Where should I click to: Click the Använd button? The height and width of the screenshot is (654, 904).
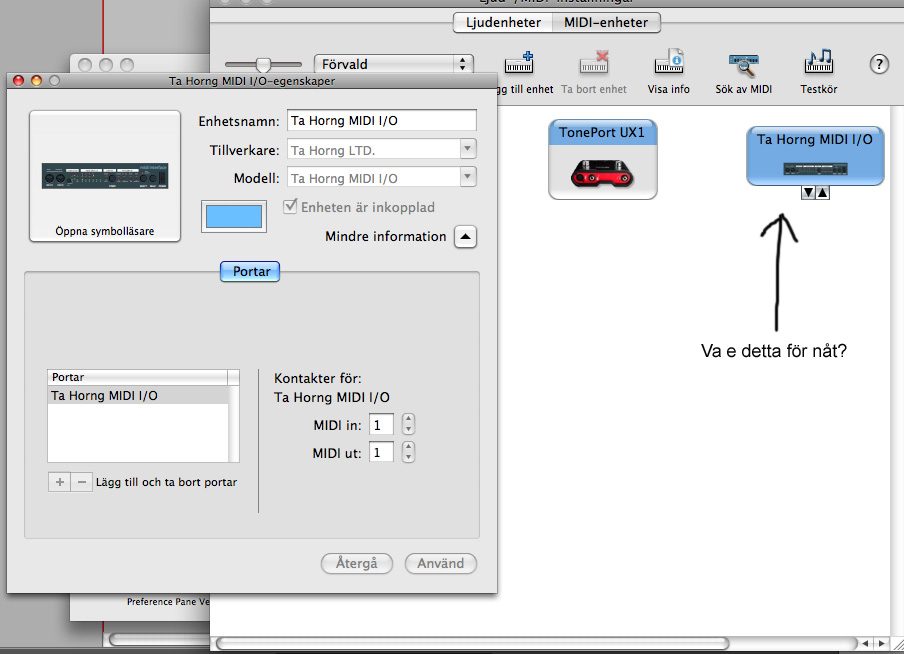point(440,563)
